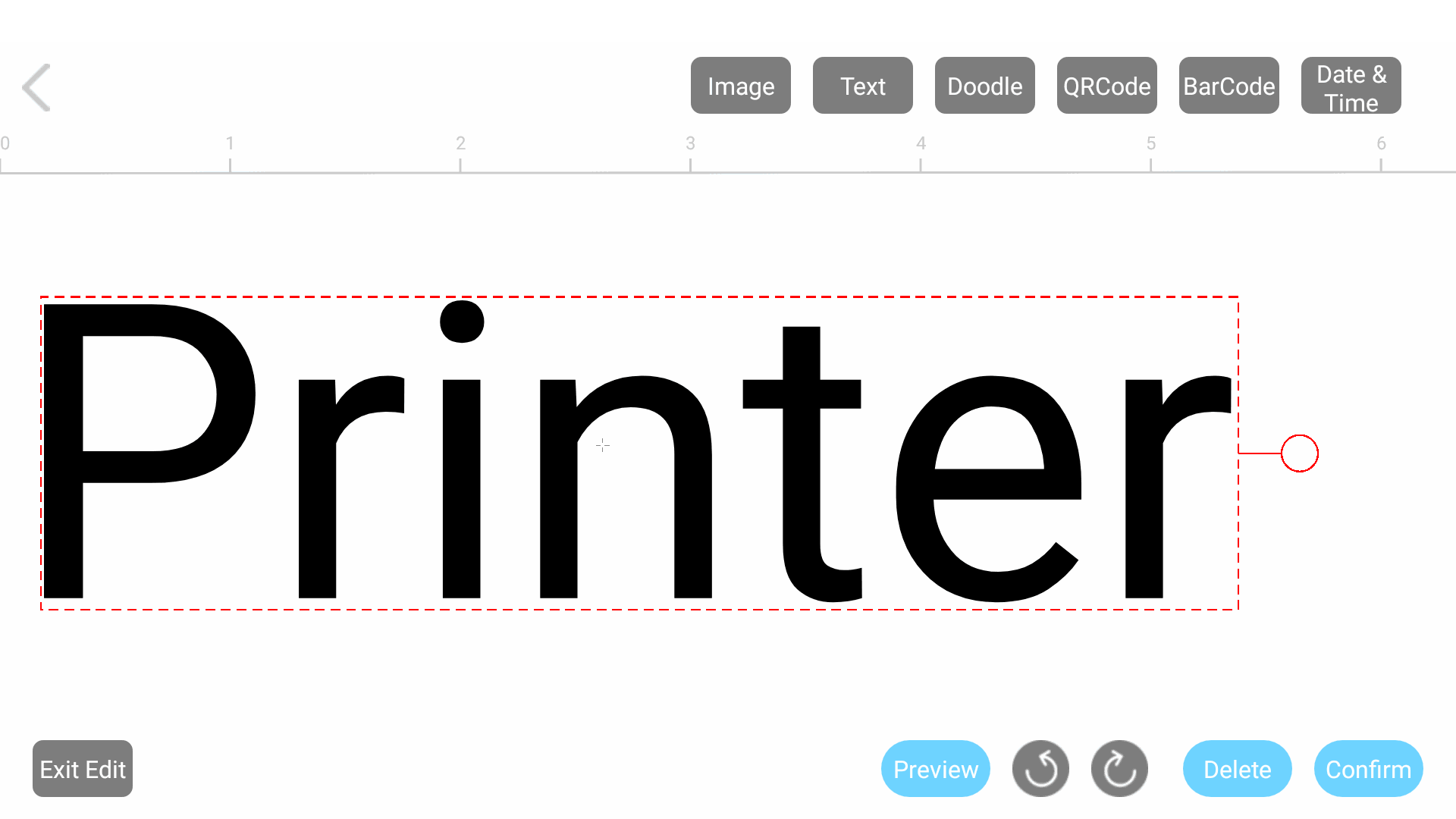1456x819 pixels.
Task: Select the Text tool
Action: coord(861,86)
